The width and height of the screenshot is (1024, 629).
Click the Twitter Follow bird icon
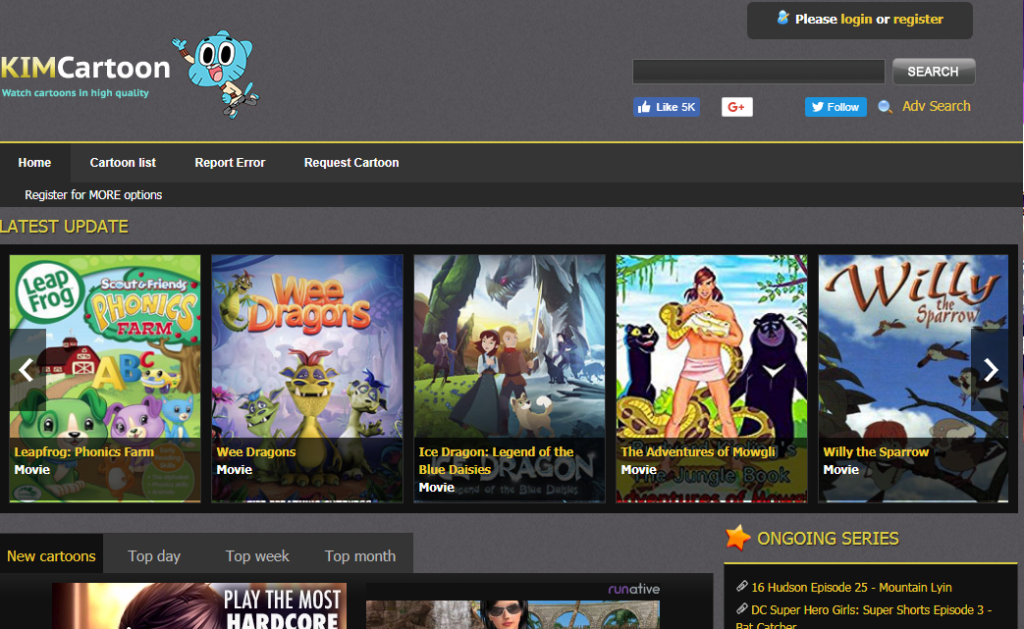(818, 106)
